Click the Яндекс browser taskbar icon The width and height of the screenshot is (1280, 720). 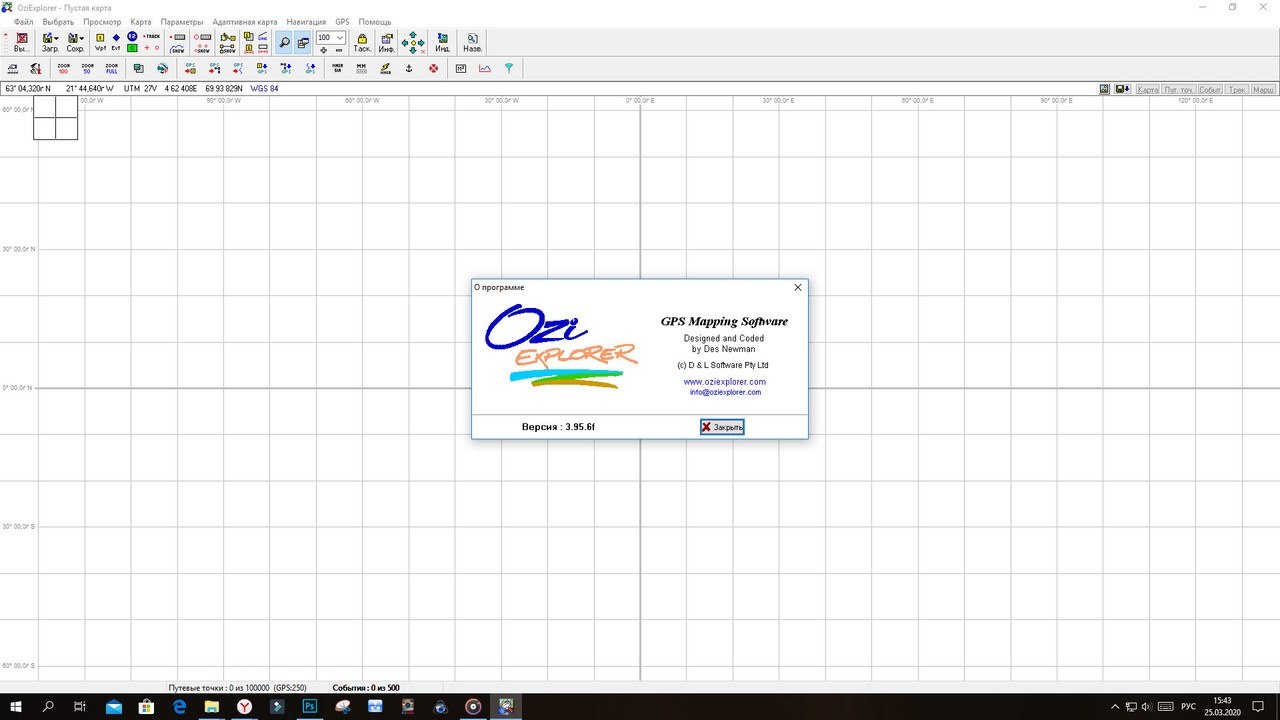(x=244, y=706)
